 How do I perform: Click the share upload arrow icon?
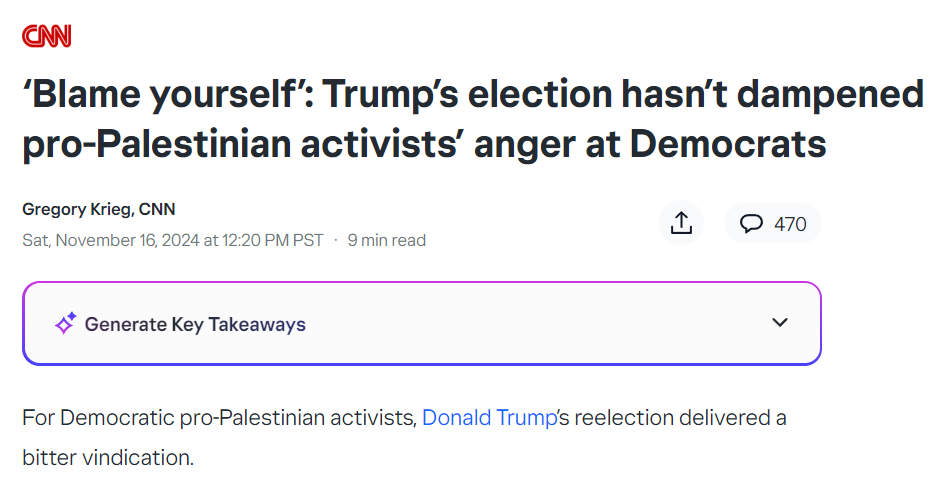coord(681,223)
